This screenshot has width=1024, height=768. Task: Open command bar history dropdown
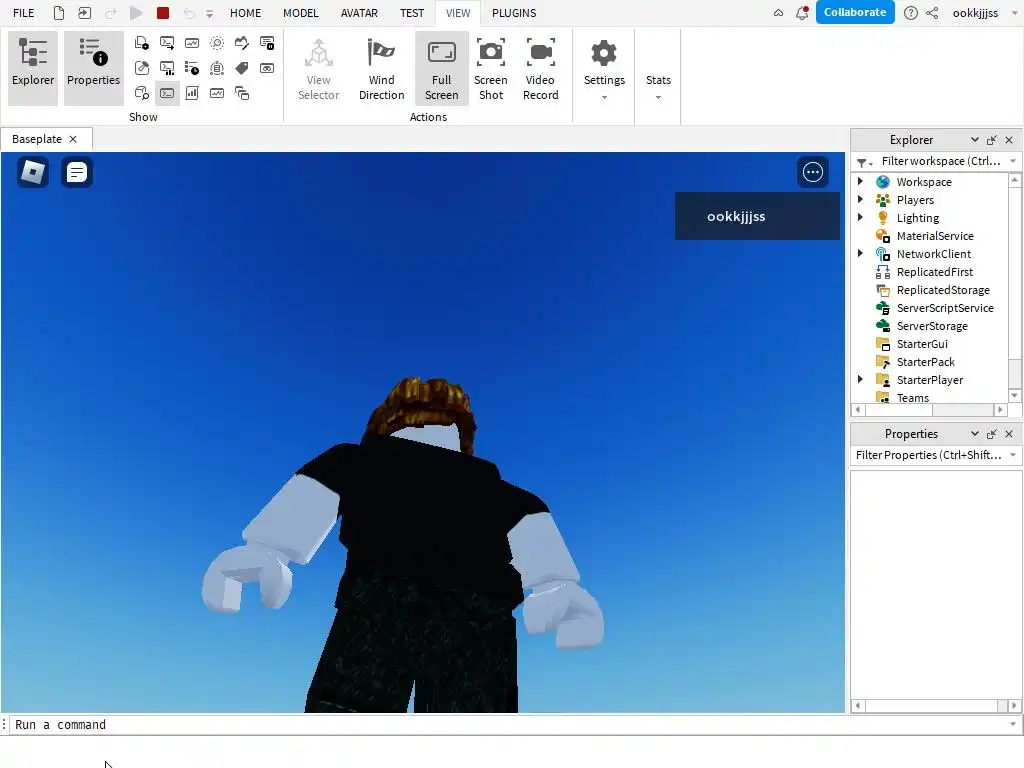click(1013, 724)
